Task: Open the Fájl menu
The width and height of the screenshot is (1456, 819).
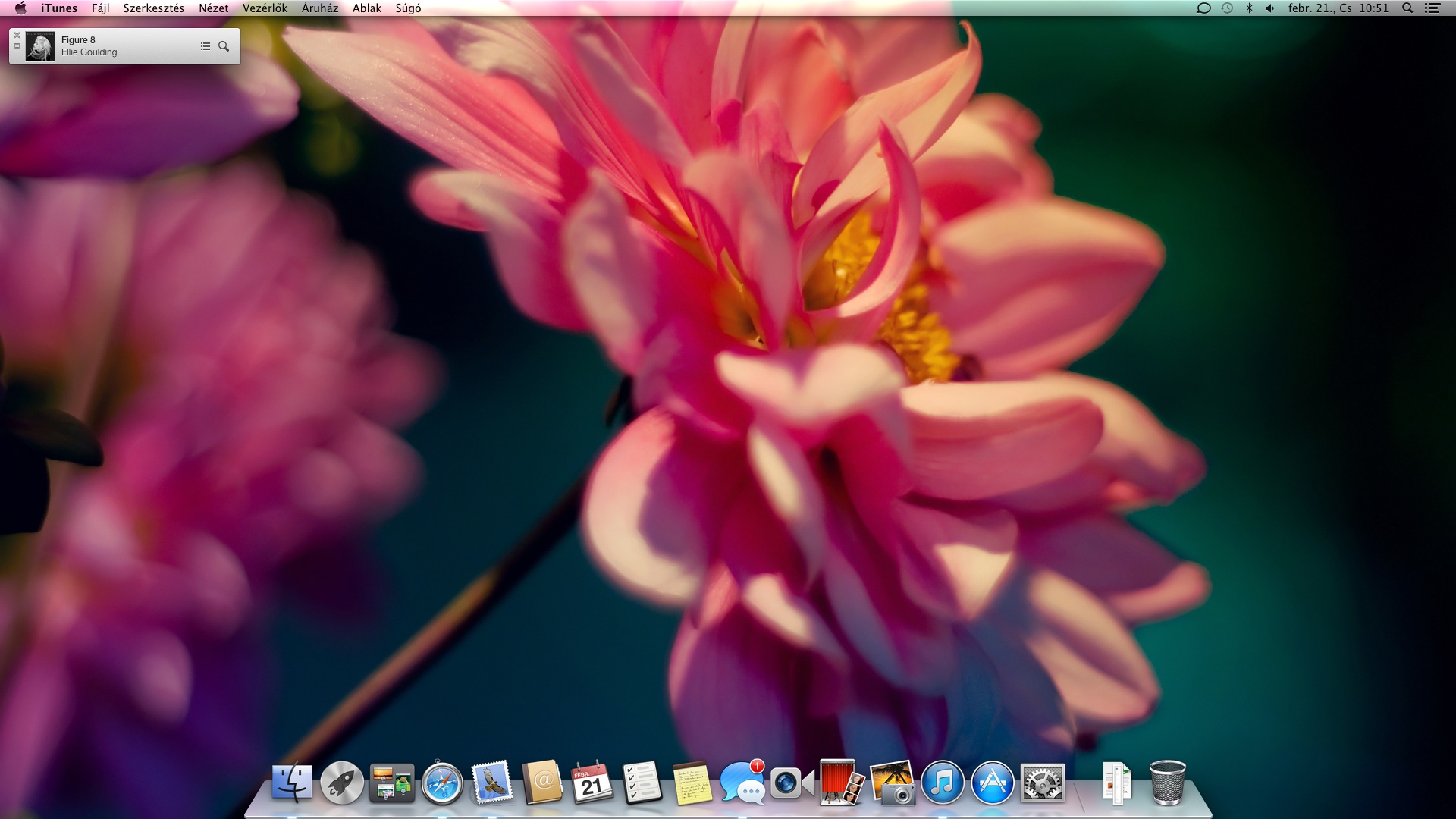Action: [x=100, y=8]
